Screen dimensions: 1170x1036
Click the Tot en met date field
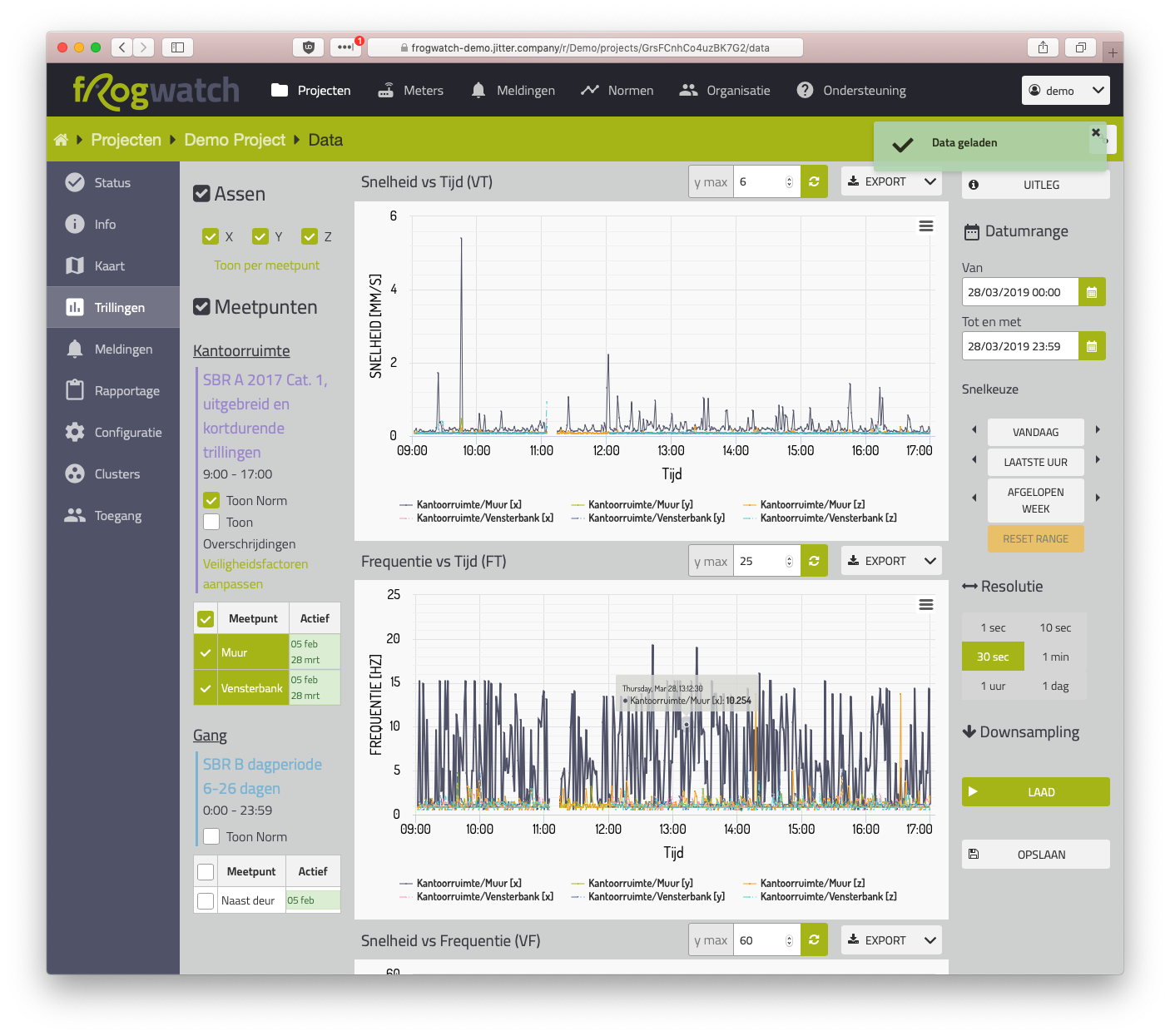coord(1020,346)
